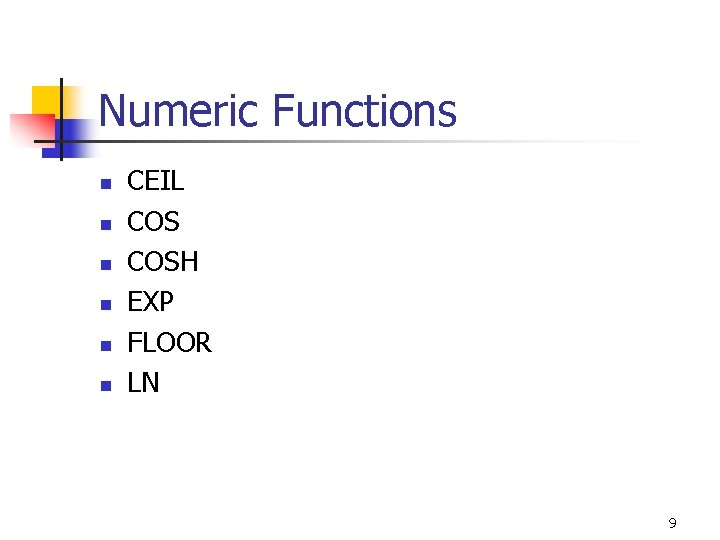
Task: Click the word Functions in the title
Action: [364, 111]
